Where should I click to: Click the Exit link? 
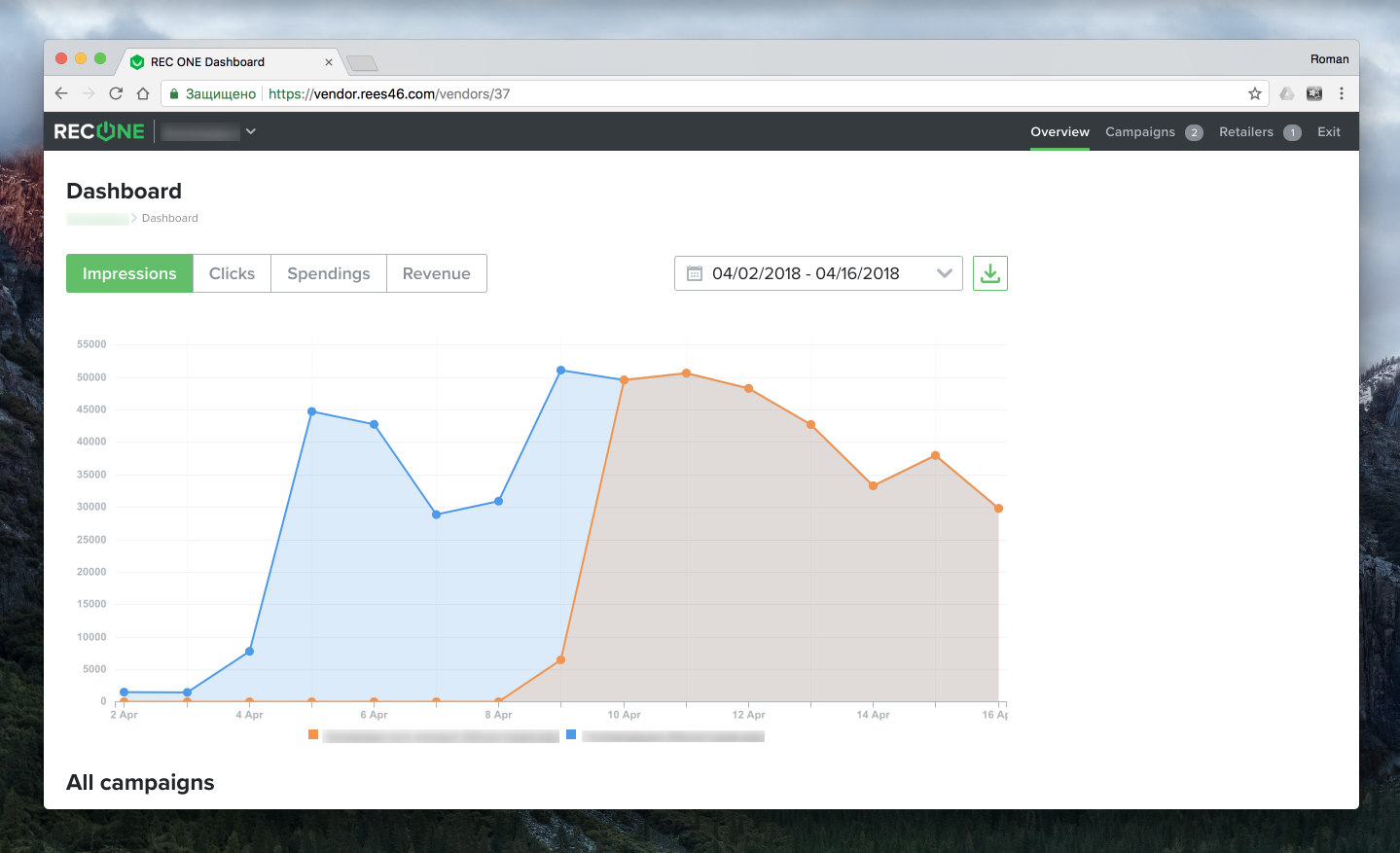point(1328,132)
